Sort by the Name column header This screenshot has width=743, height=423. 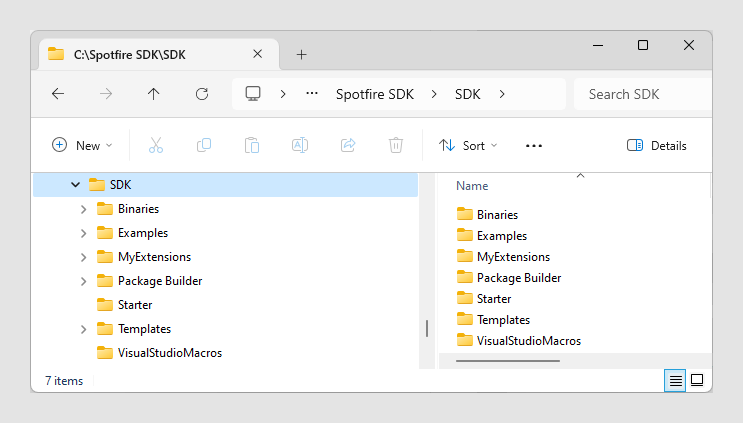tap(472, 186)
